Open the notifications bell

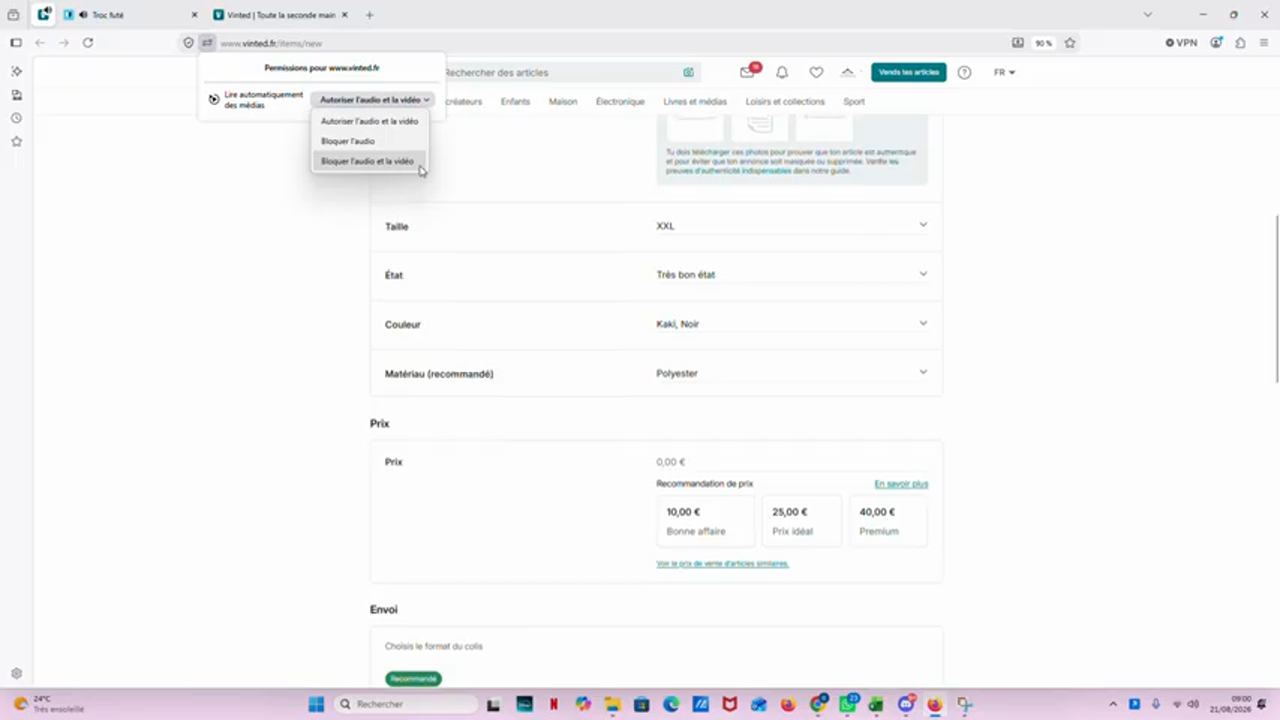pos(782,72)
